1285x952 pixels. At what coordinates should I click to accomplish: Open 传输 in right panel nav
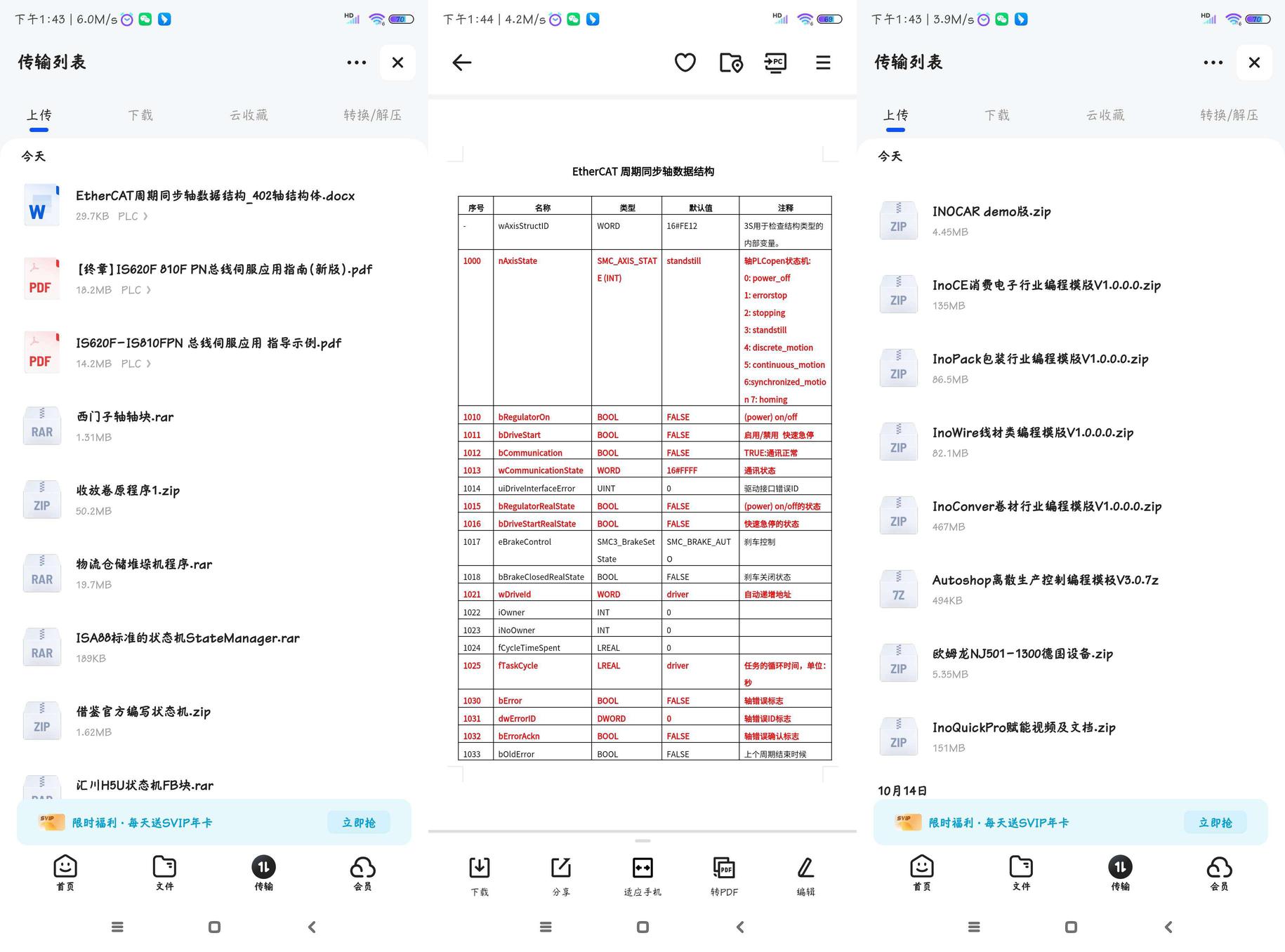pyautogui.click(x=1120, y=873)
